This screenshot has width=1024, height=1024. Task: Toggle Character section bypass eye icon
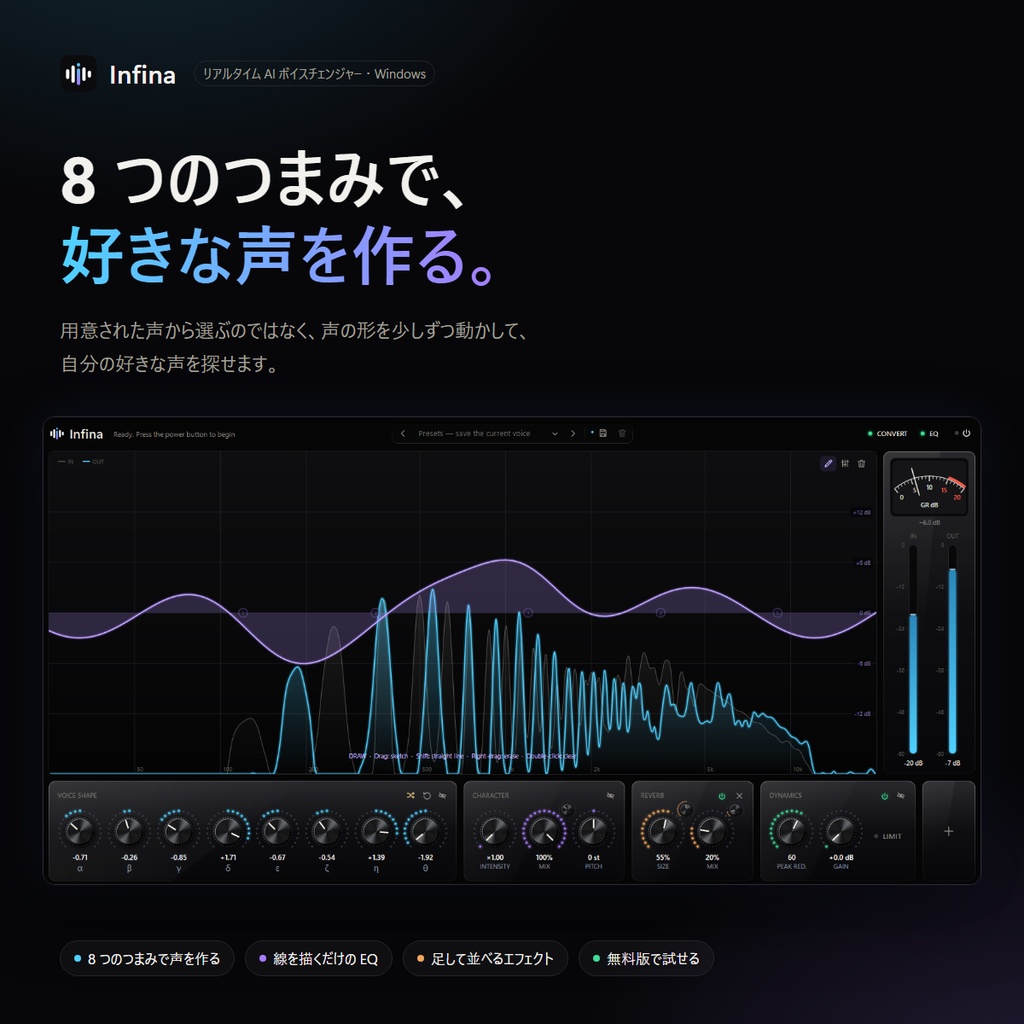pyautogui.click(x=611, y=795)
